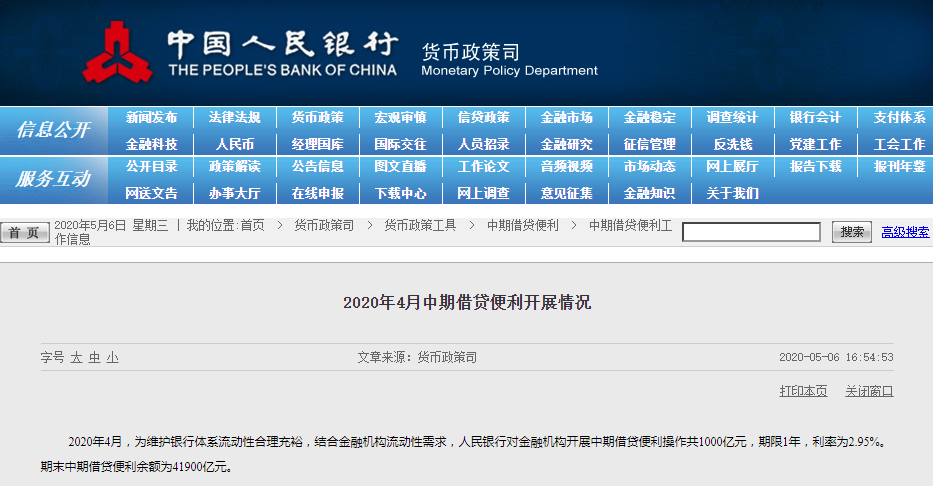Open the 货币政策 navigation menu item
The image size is (933, 486).
pyautogui.click(x=318, y=118)
